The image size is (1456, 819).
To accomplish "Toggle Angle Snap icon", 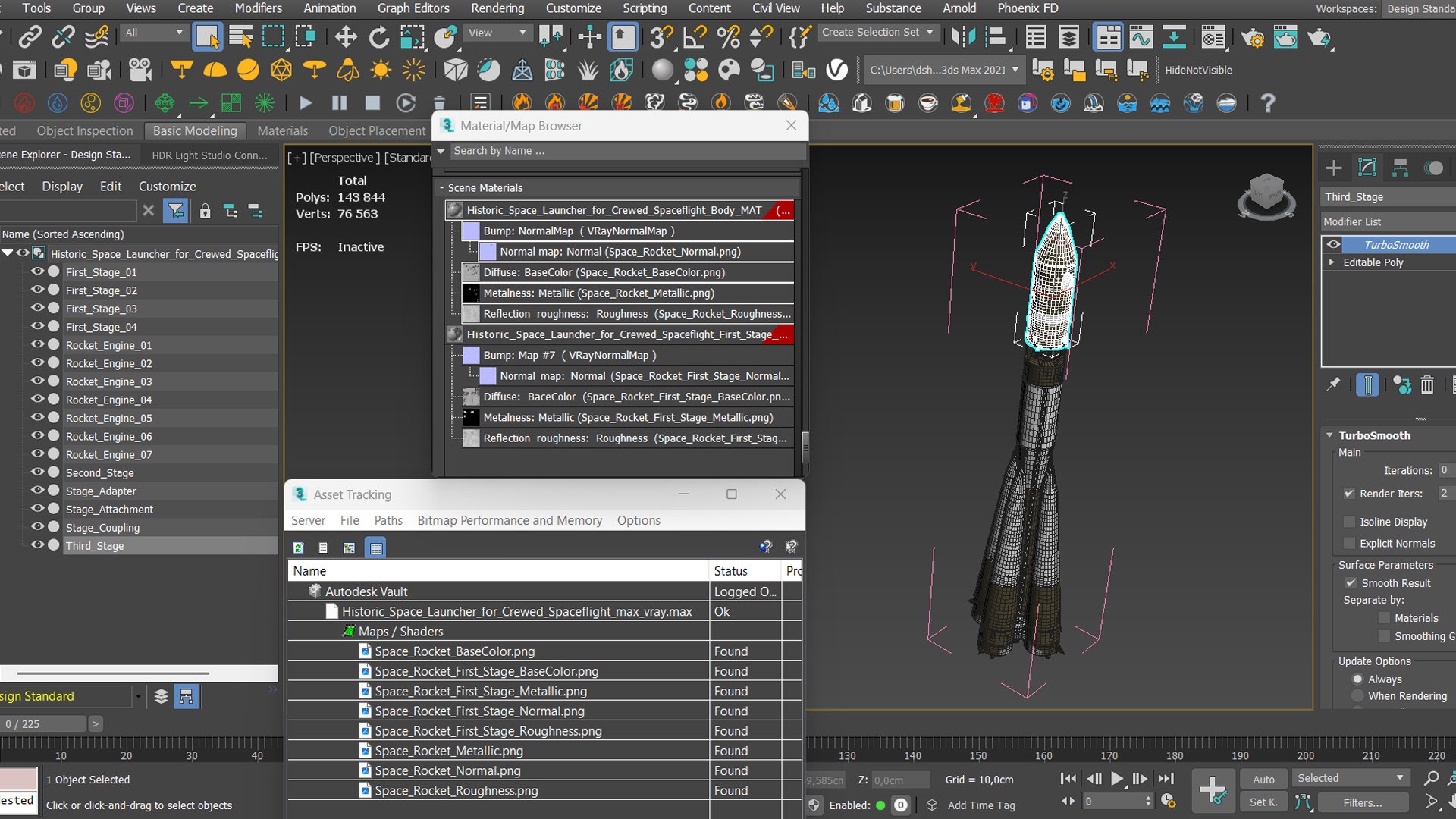I will (695, 36).
